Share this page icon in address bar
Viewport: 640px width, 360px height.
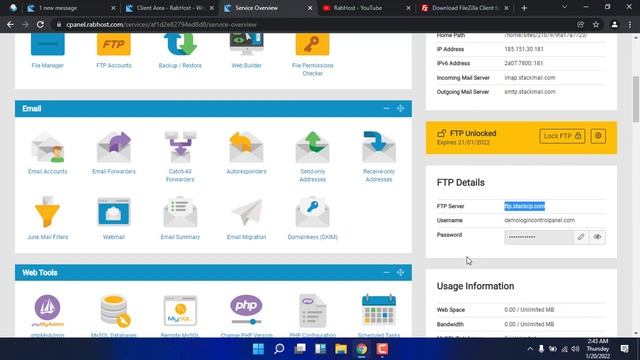(580, 24)
